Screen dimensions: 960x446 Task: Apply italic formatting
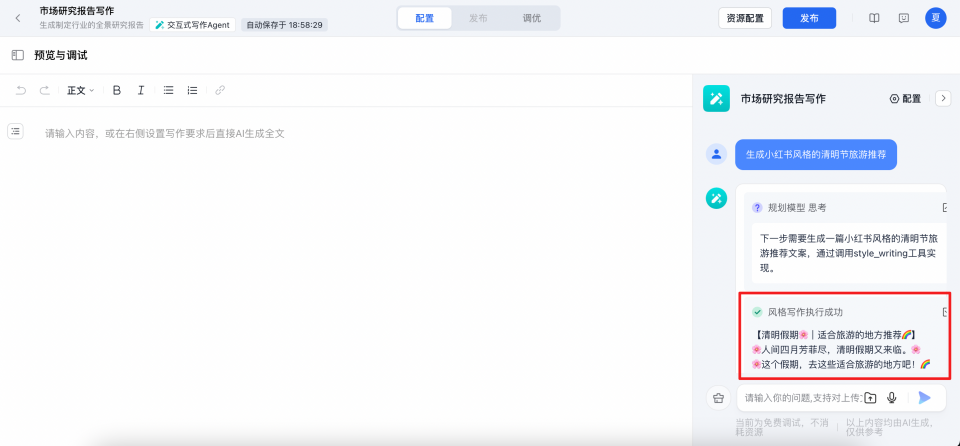(x=141, y=91)
